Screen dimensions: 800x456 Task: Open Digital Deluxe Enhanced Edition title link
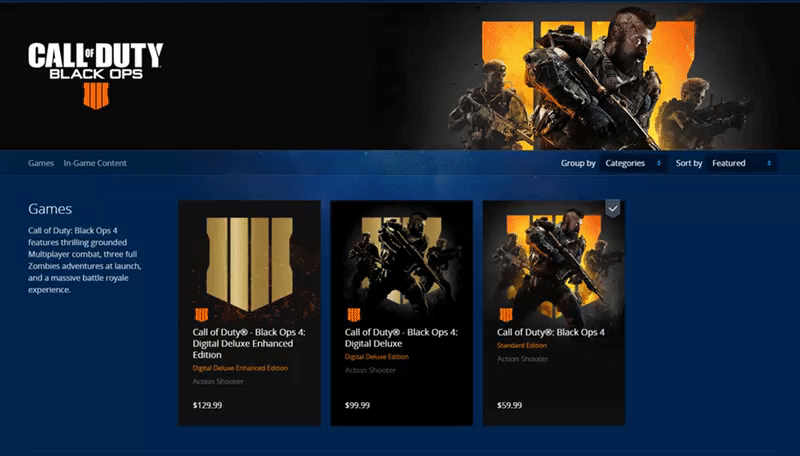point(249,343)
